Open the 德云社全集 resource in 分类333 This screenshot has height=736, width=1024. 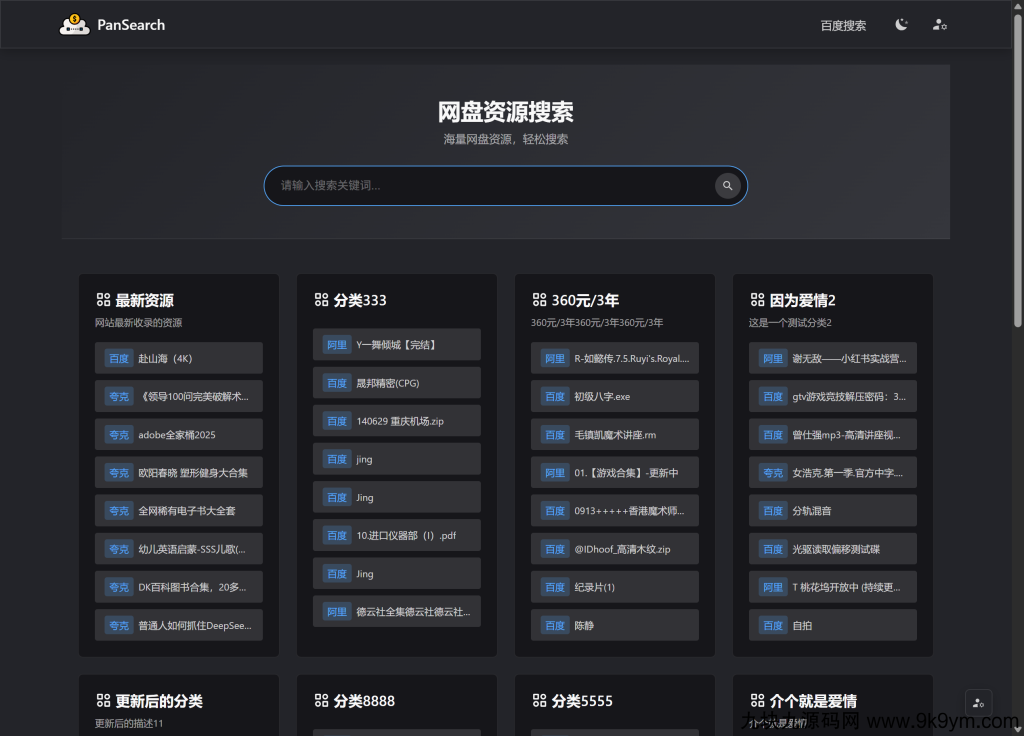(x=396, y=611)
